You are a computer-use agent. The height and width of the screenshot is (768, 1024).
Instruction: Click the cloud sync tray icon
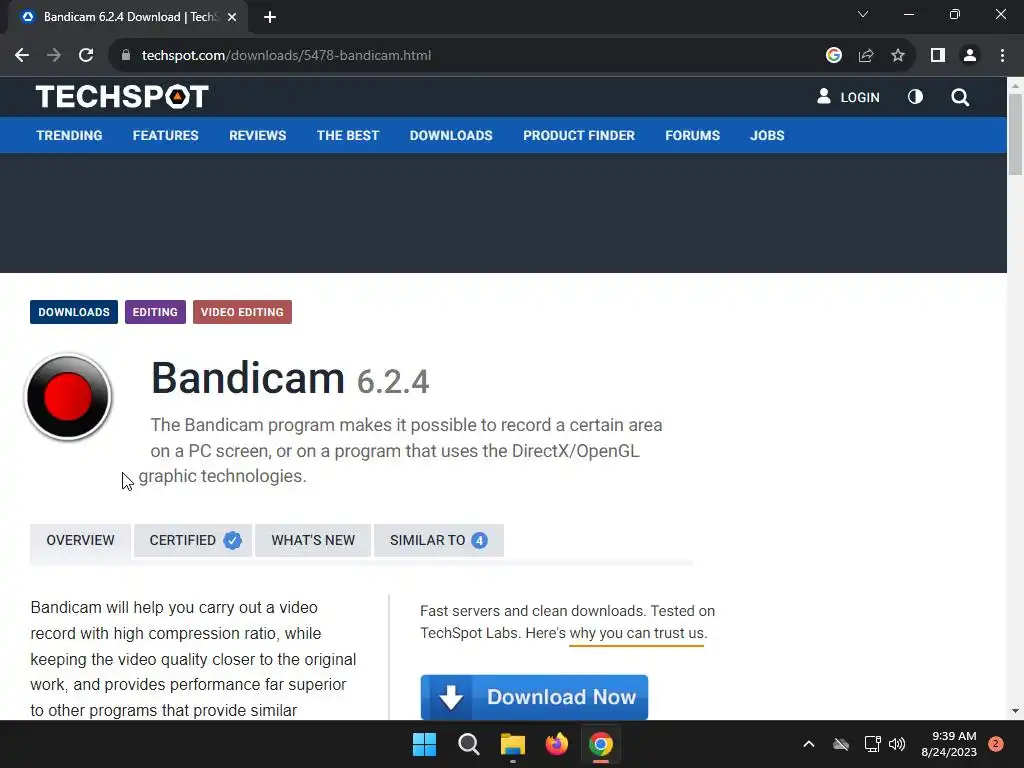coord(841,744)
